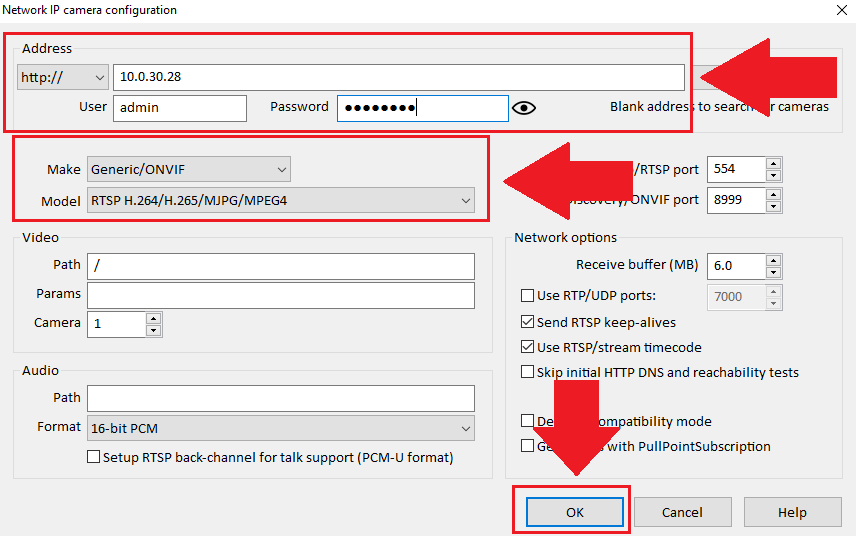Disable Use RTSP/stream timecode
856x536 pixels.
point(528,347)
